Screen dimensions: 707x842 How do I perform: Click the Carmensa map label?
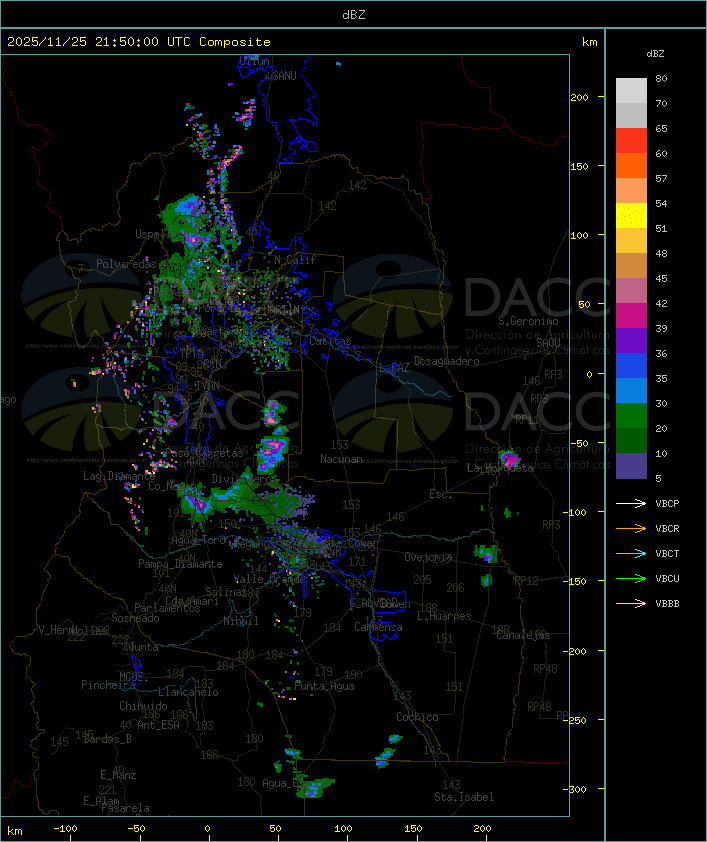pos(378,627)
